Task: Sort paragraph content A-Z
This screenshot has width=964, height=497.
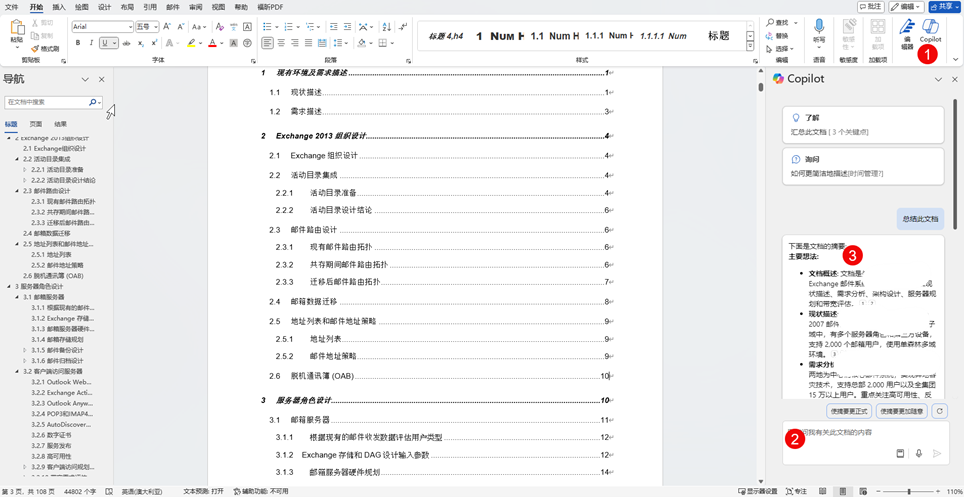Action: click(x=387, y=27)
